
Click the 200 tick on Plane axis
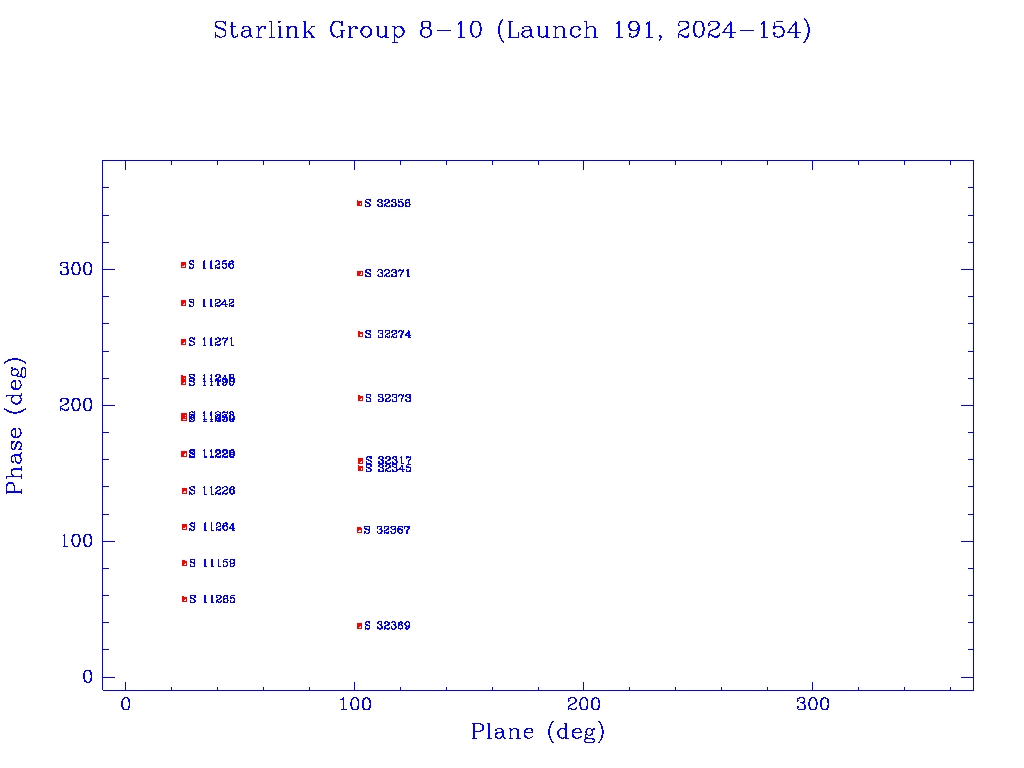[x=583, y=704]
